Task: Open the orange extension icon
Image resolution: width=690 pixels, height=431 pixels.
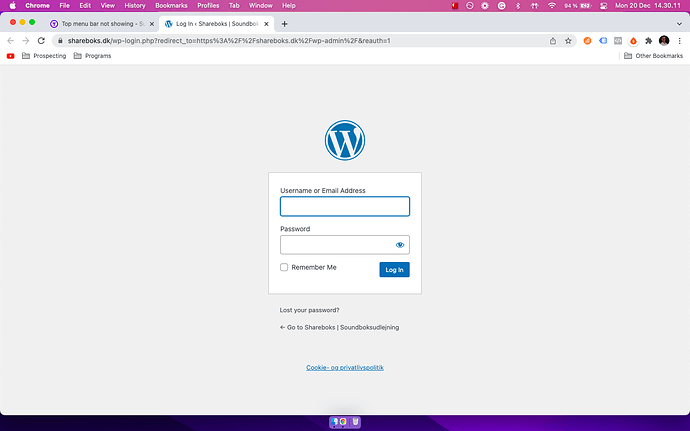Action: click(x=587, y=41)
